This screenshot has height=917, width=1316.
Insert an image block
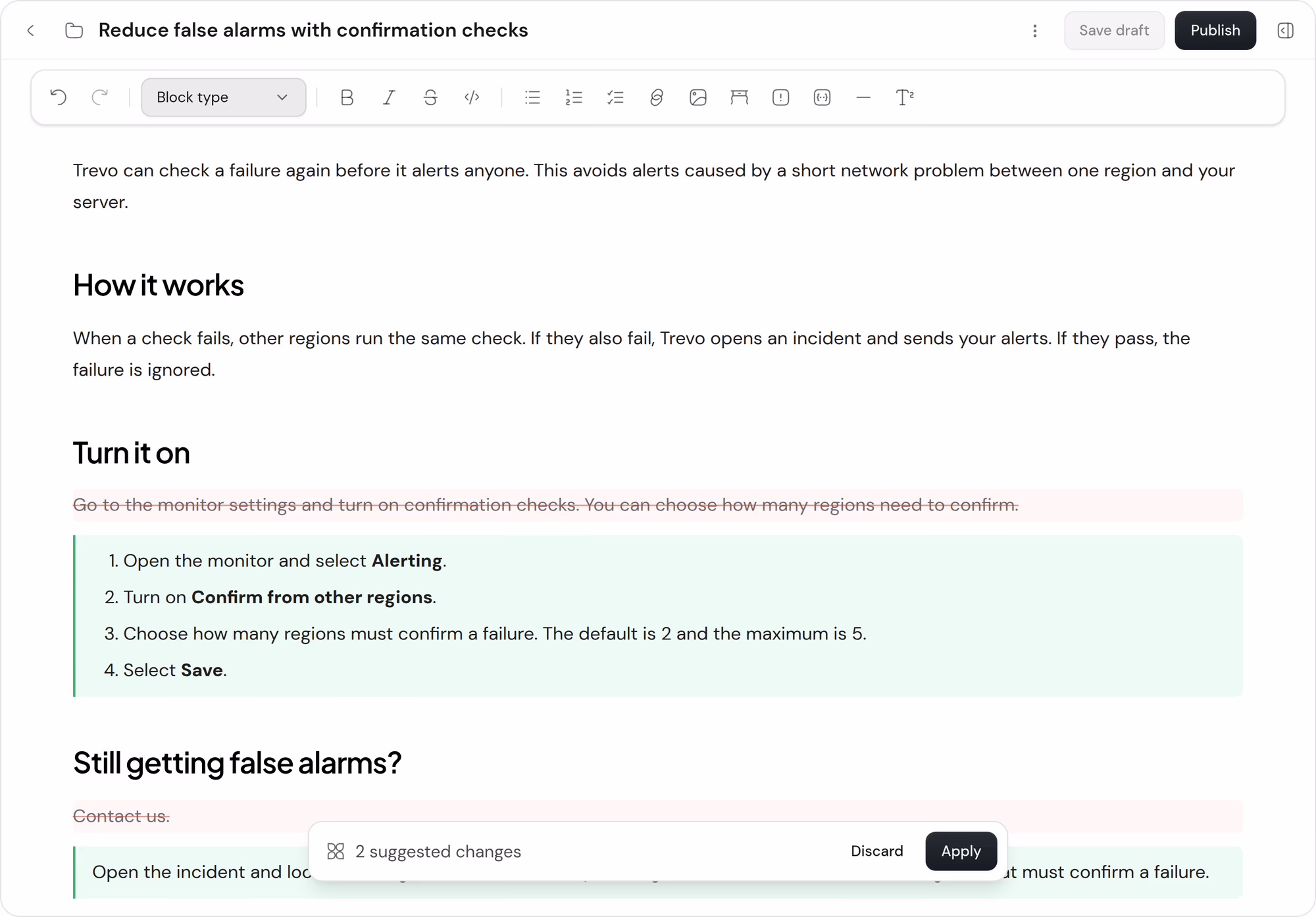[x=698, y=97]
